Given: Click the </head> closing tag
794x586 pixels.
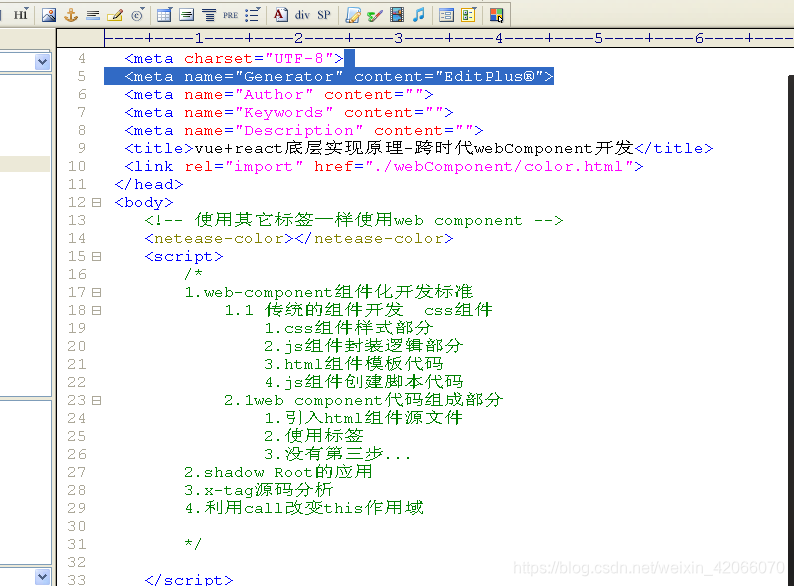Looking at the screenshot, I should point(149,184).
